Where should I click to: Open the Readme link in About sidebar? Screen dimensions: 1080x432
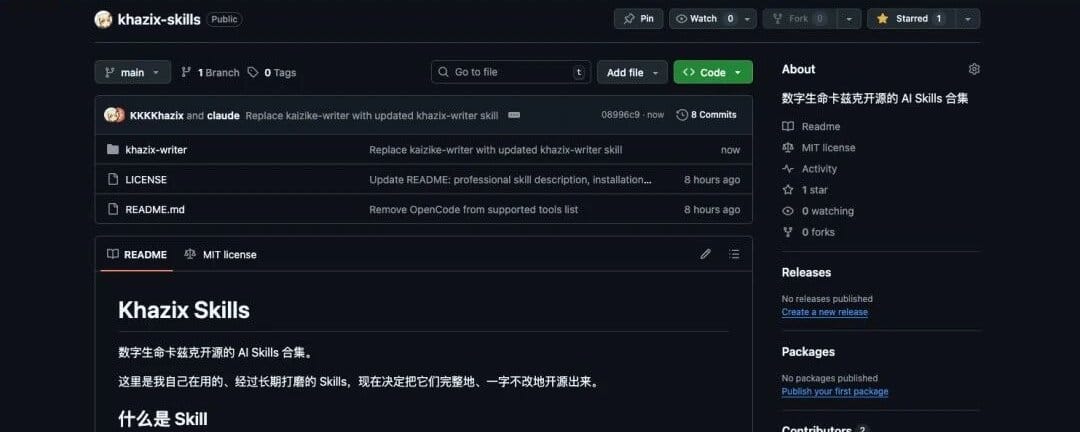[811, 127]
